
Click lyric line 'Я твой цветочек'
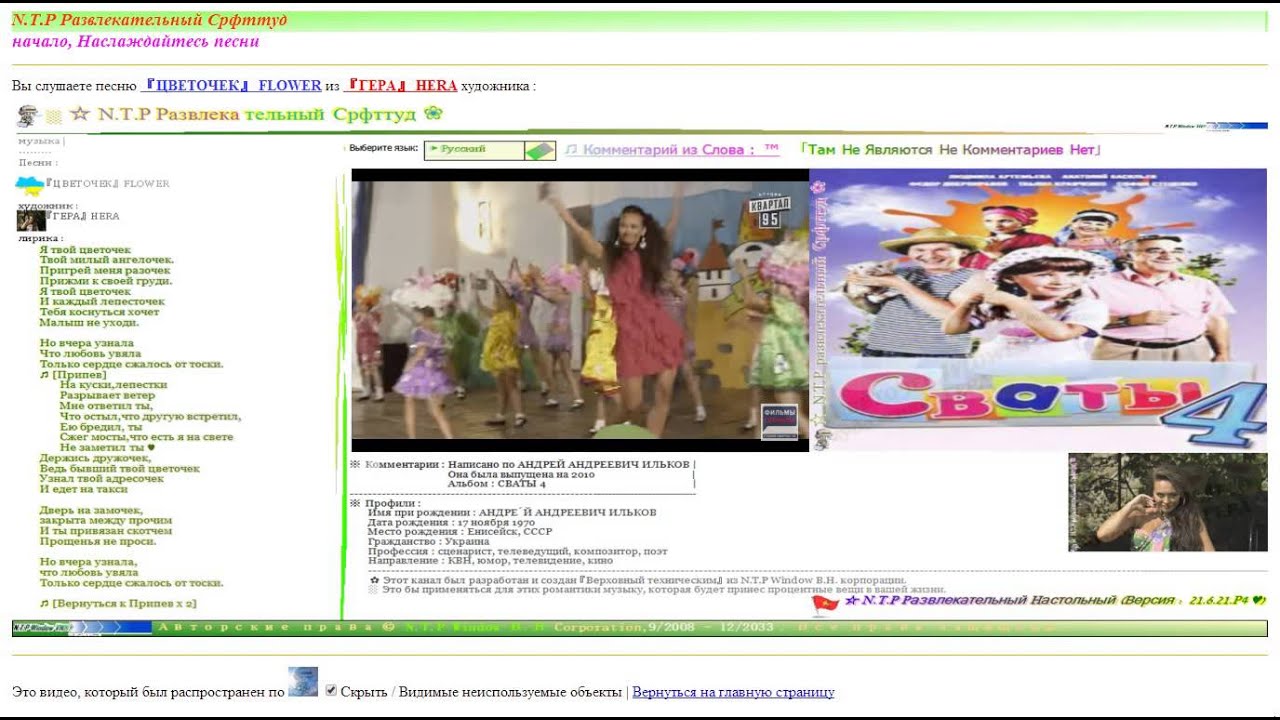[x=85, y=250]
